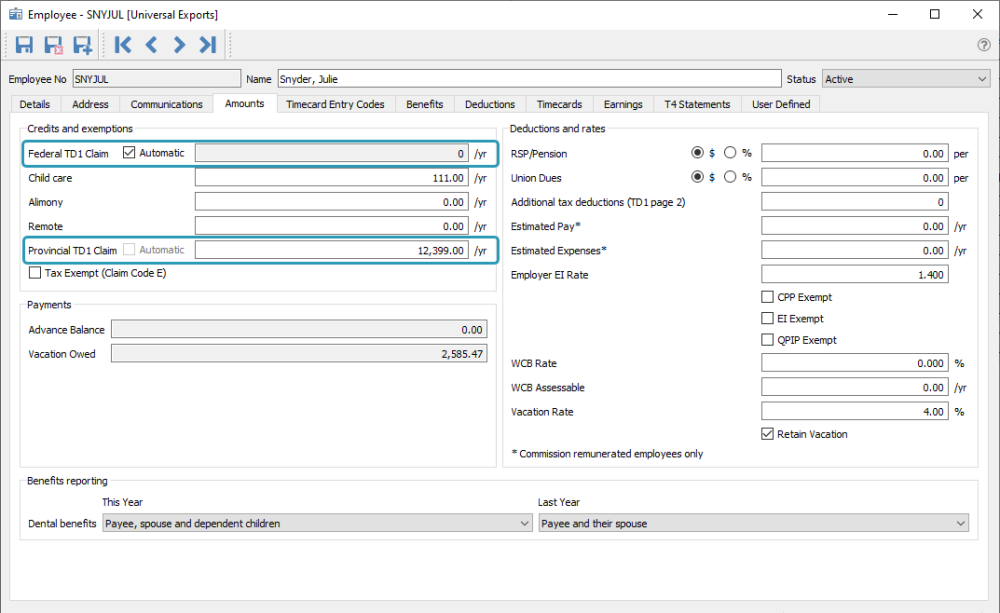Click the Vacation Rate input field

point(855,412)
